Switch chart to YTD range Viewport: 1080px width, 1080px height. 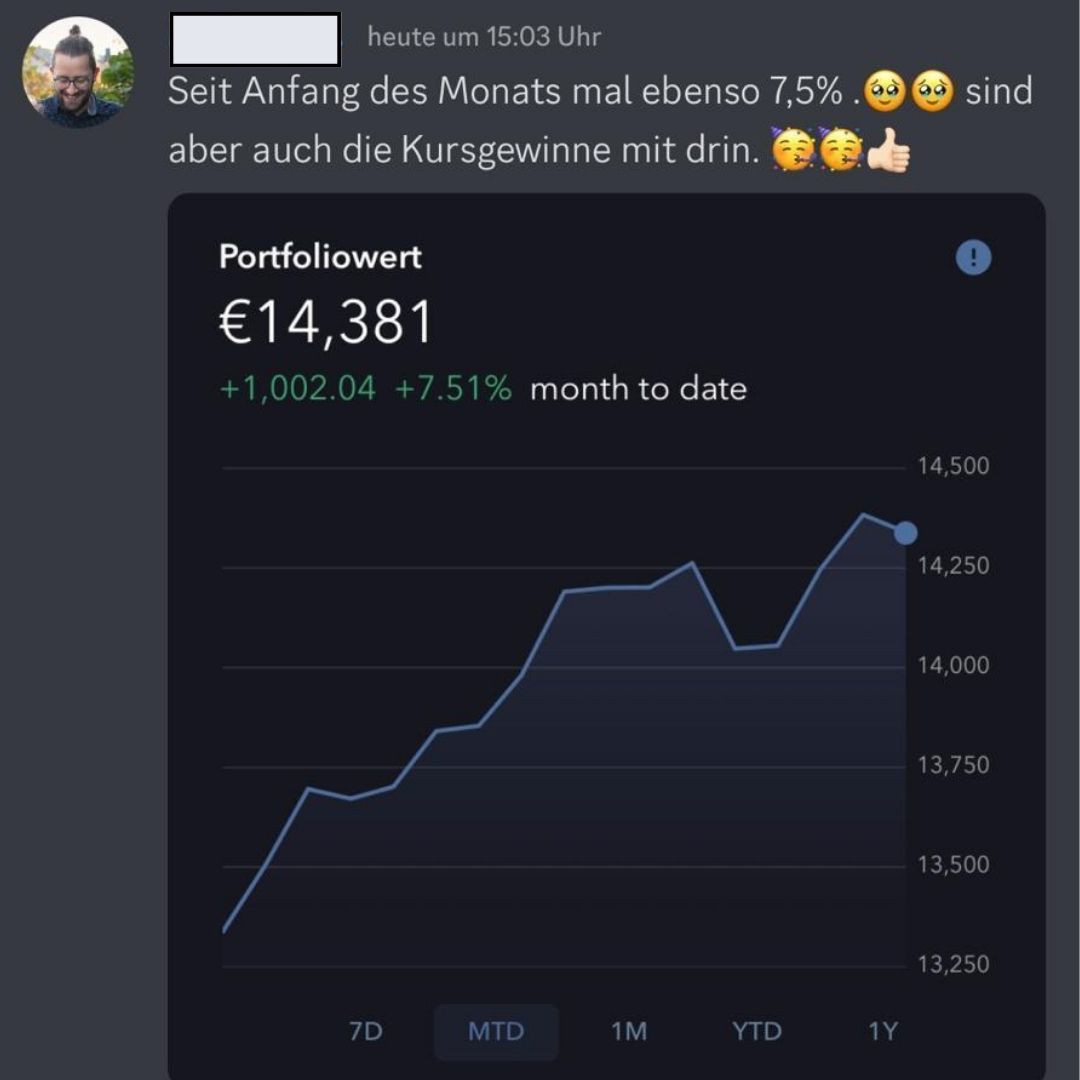(756, 1031)
